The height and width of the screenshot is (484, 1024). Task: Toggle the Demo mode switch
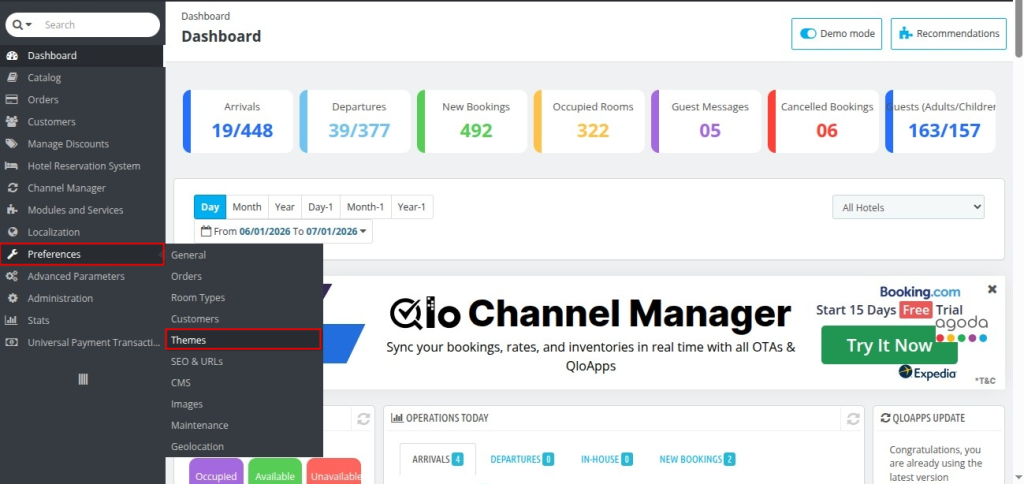808,34
